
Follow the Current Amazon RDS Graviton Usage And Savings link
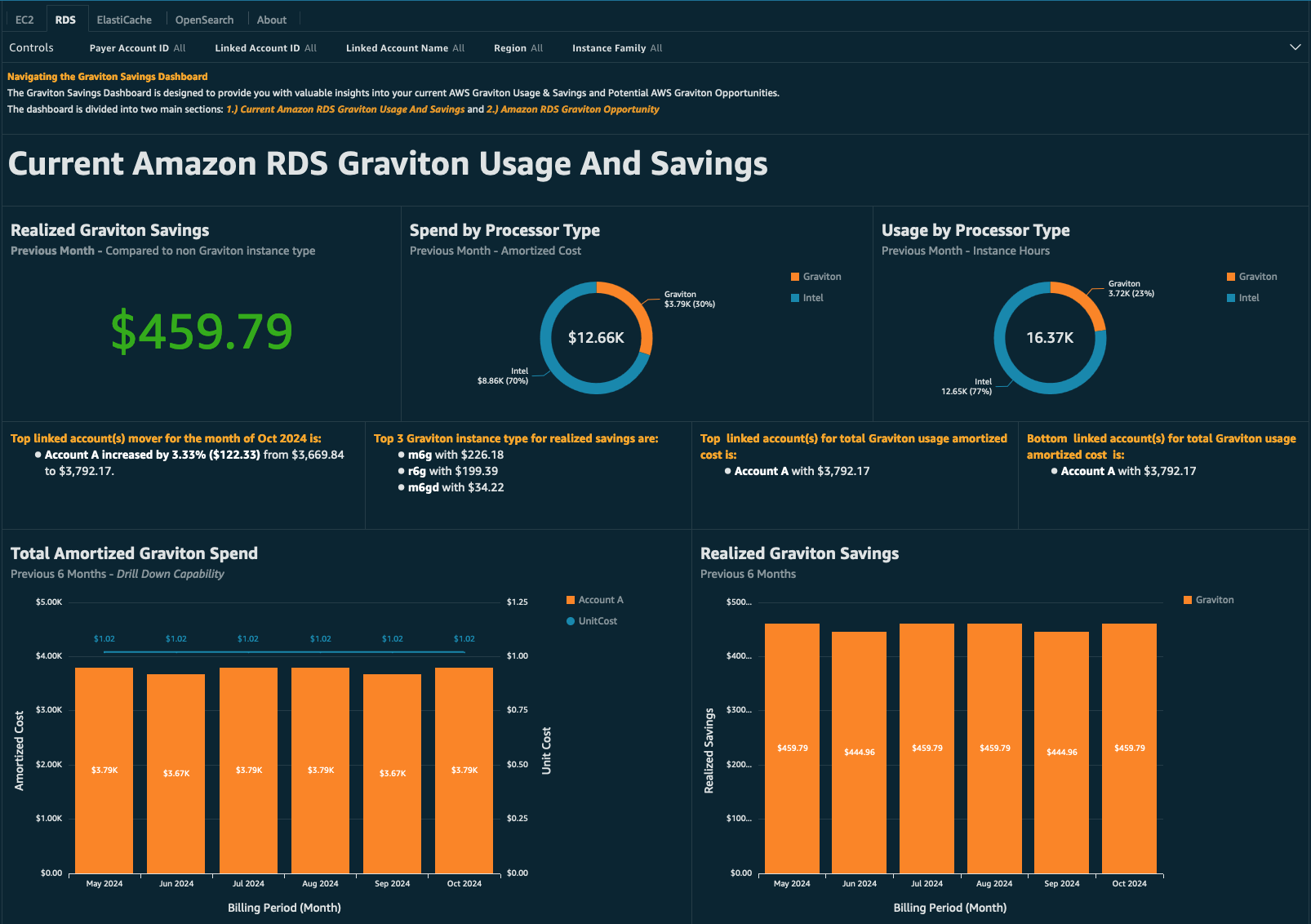[346, 109]
